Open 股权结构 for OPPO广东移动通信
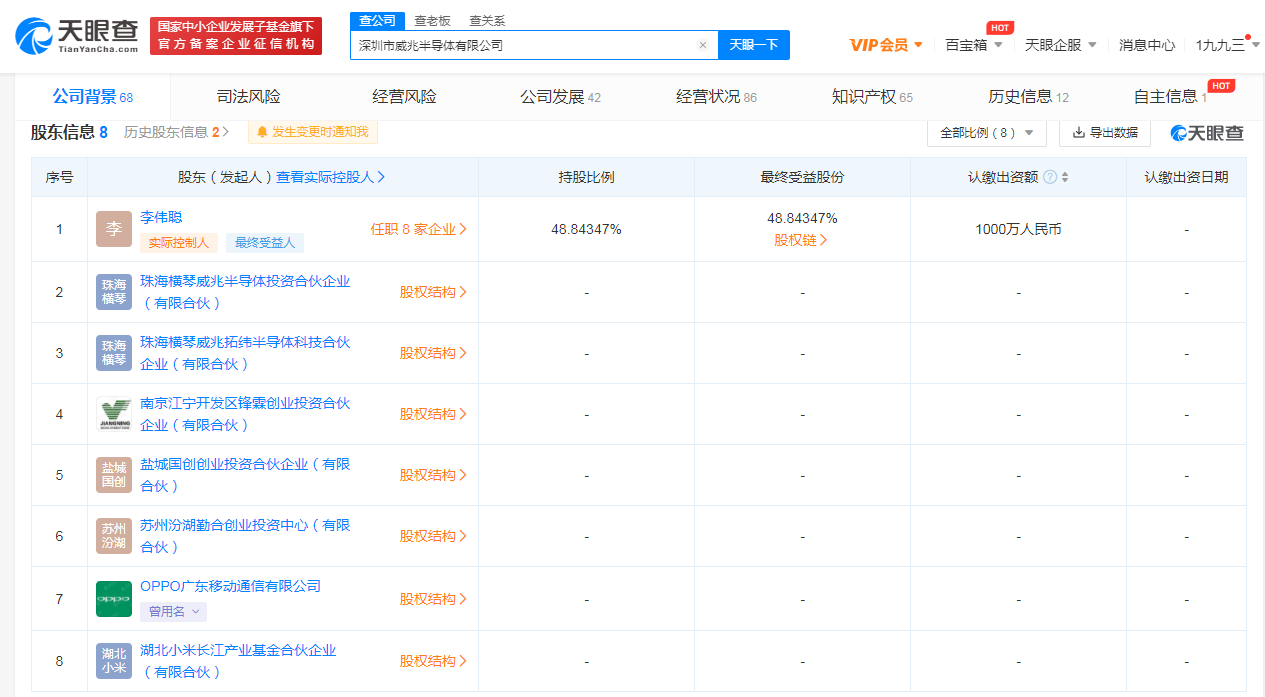The image size is (1265, 697). pyautogui.click(x=433, y=599)
